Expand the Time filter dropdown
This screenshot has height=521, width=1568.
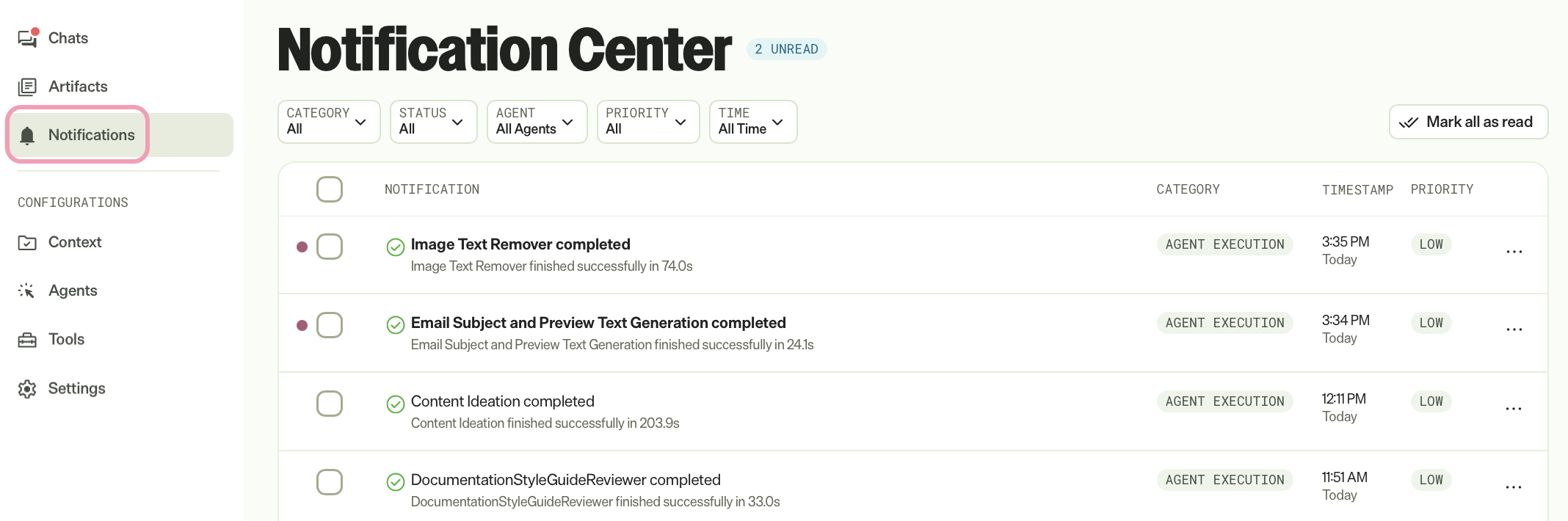pyautogui.click(x=753, y=122)
